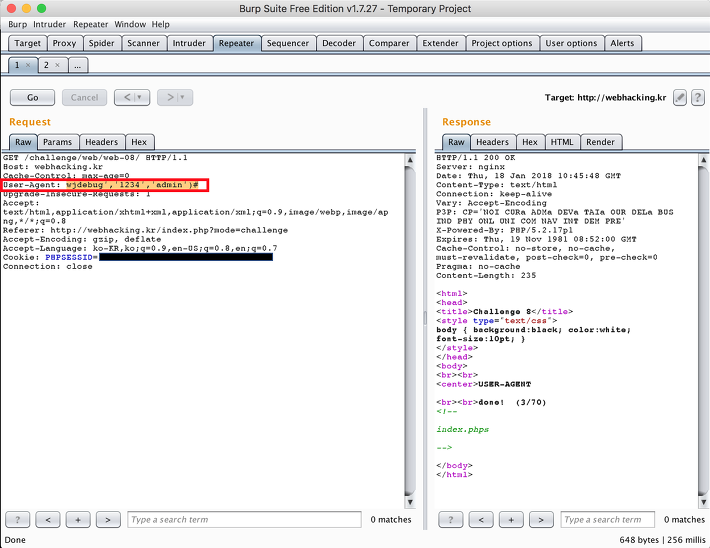Show response Raw view
The width and height of the screenshot is (710, 548).
456,142
